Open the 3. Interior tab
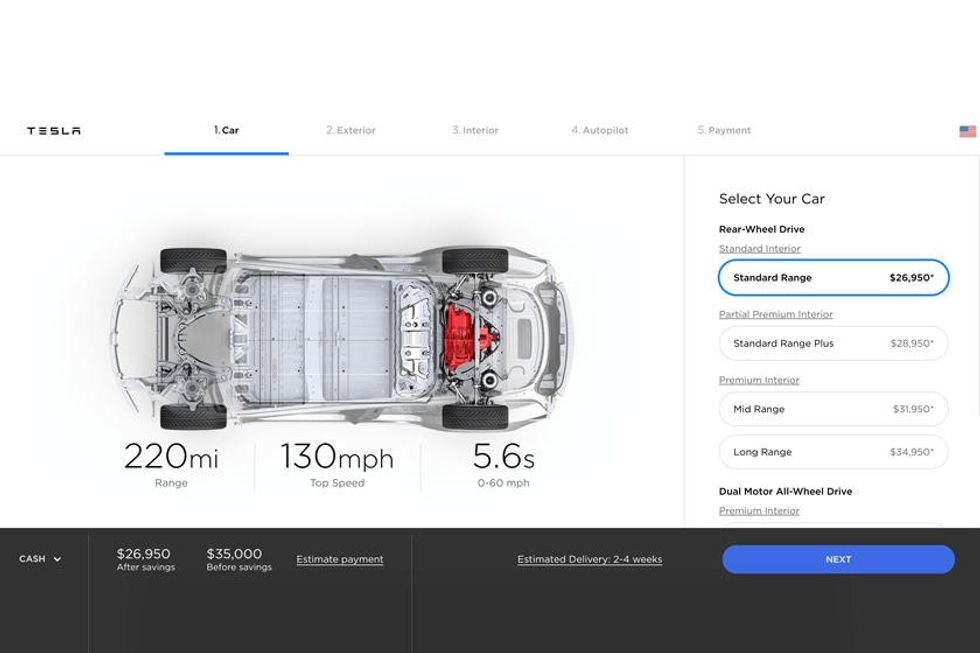Viewport: 980px width, 653px height. [475, 130]
